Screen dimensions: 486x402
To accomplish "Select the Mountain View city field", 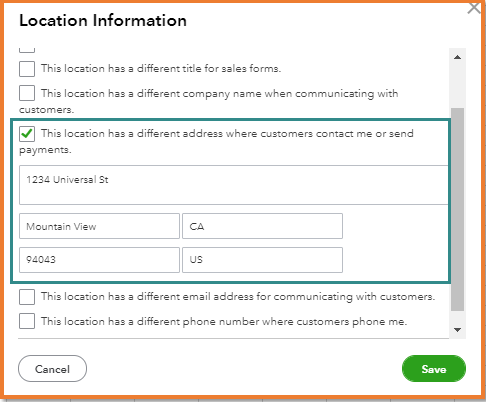I will (99, 226).
